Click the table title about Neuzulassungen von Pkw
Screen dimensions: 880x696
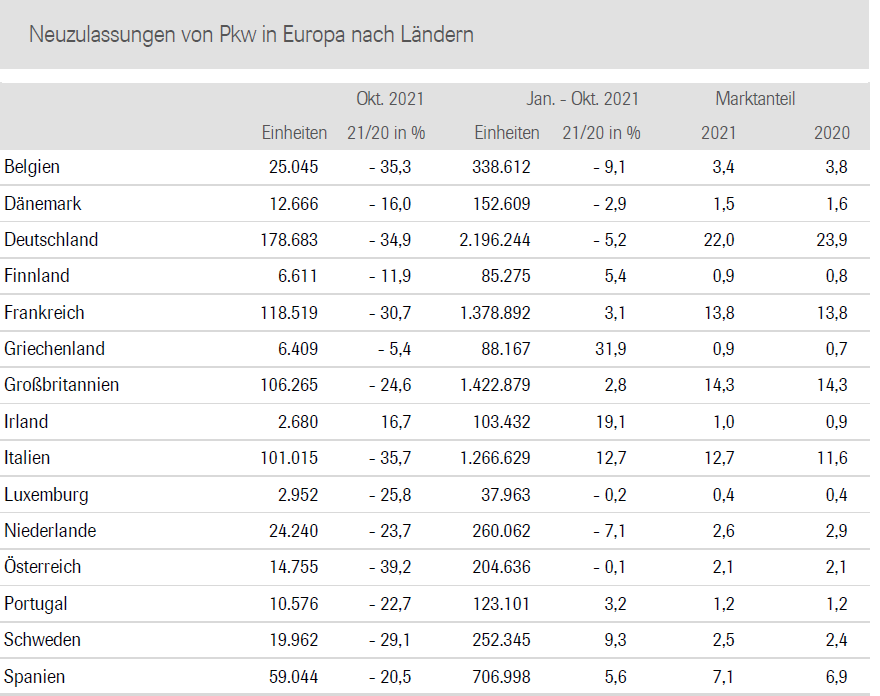pyautogui.click(x=251, y=35)
